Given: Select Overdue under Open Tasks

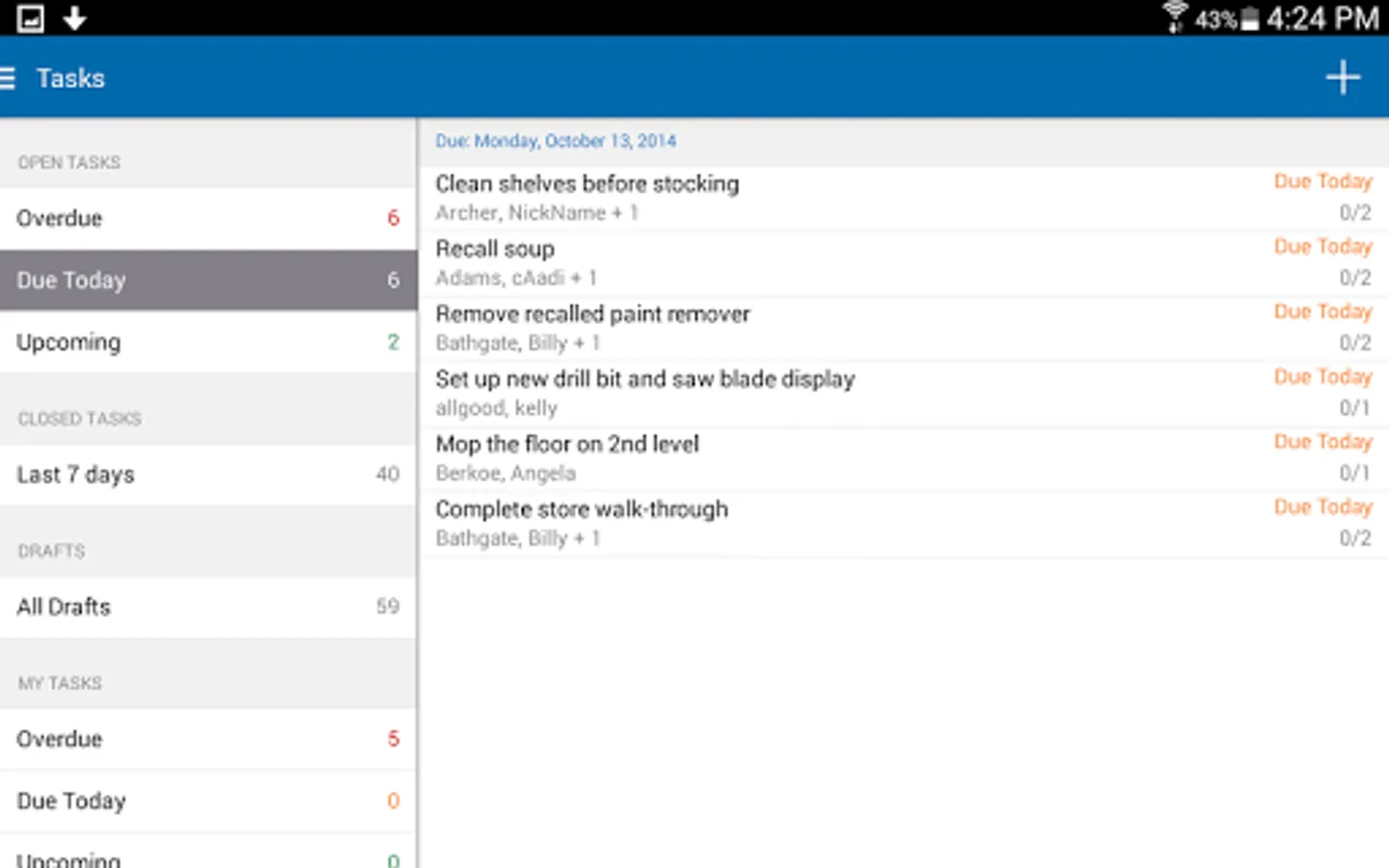Looking at the screenshot, I should coord(208,218).
